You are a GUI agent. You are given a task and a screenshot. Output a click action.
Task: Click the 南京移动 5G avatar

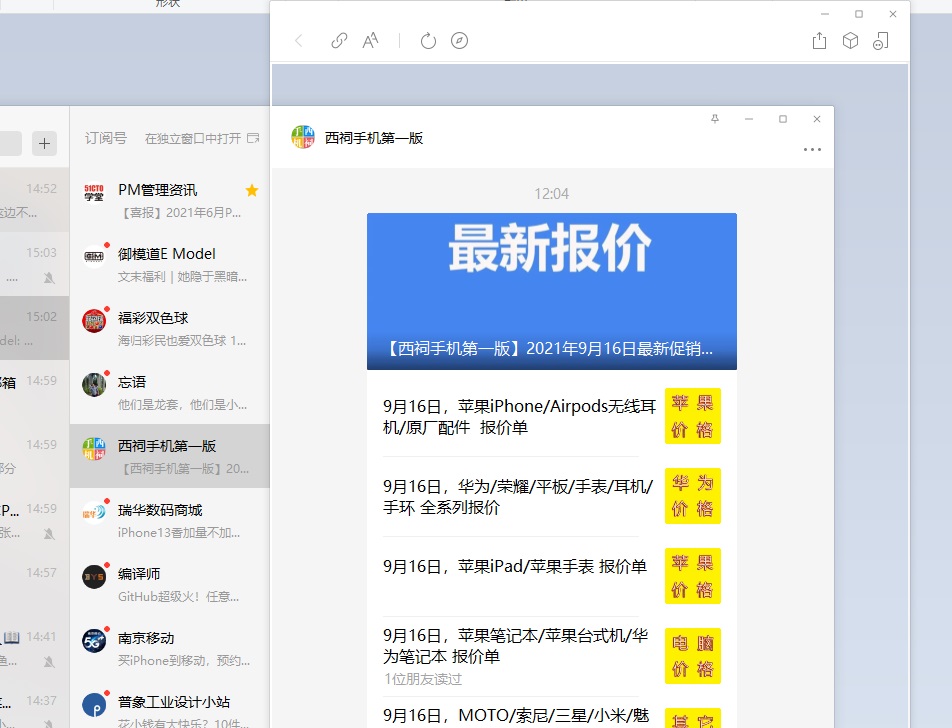point(94,641)
